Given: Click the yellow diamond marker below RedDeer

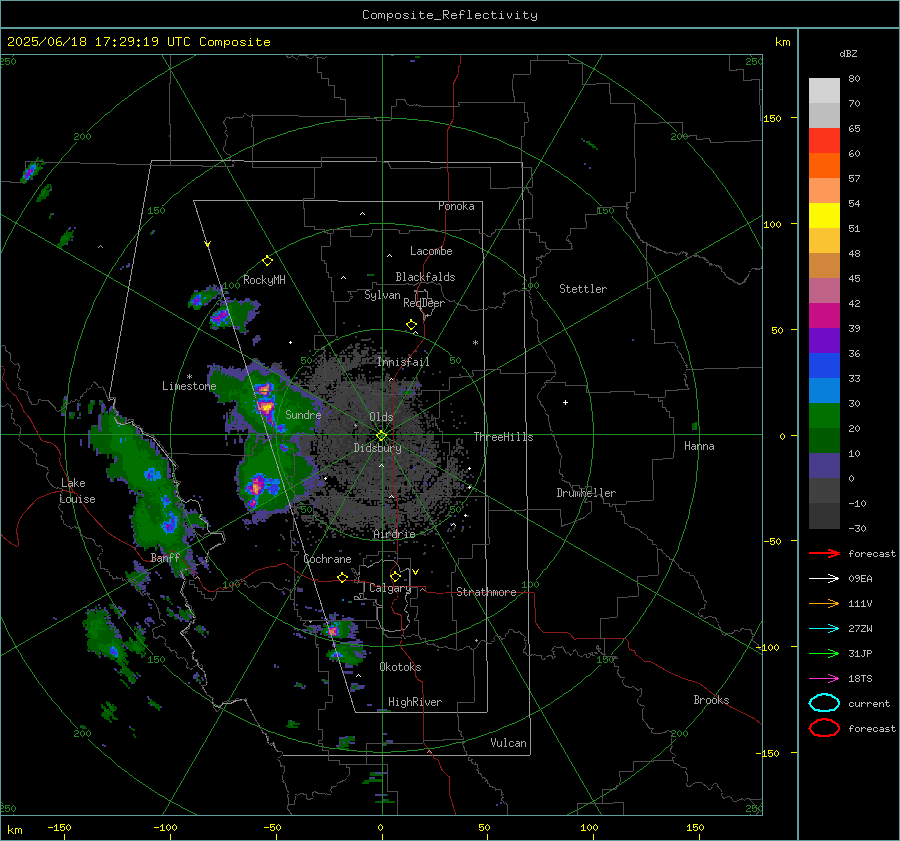Looking at the screenshot, I should 411,325.
